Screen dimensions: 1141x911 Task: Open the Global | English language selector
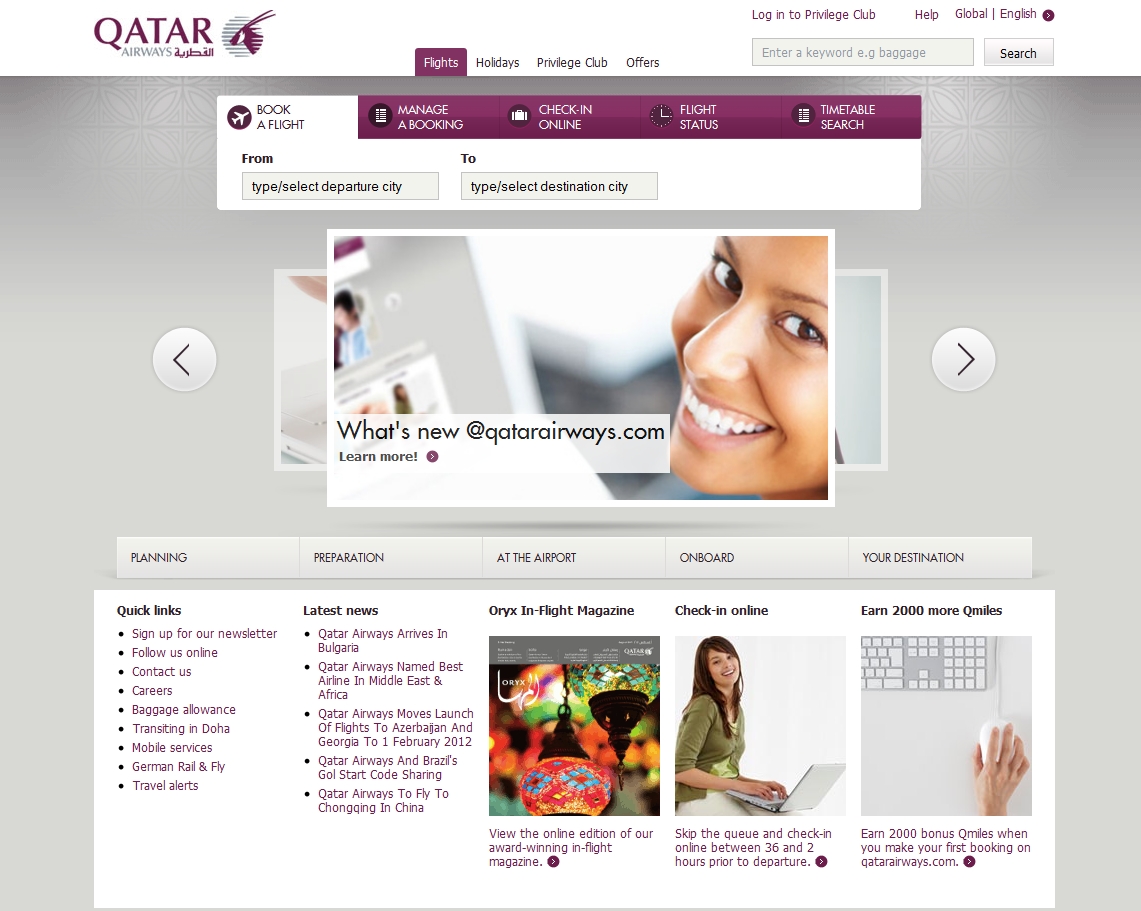point(1003,14)
